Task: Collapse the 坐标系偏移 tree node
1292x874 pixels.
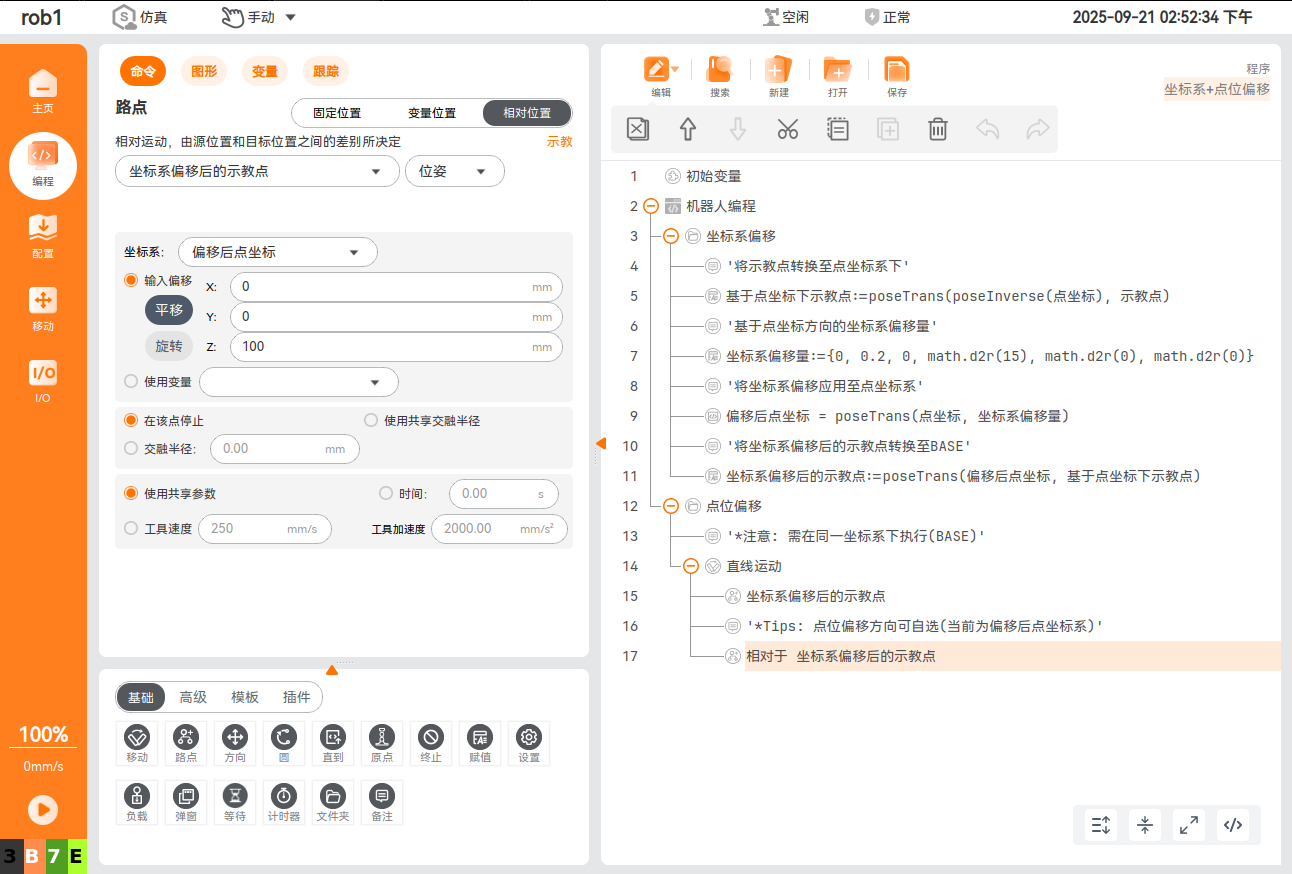Action: [x=671, y=236]
